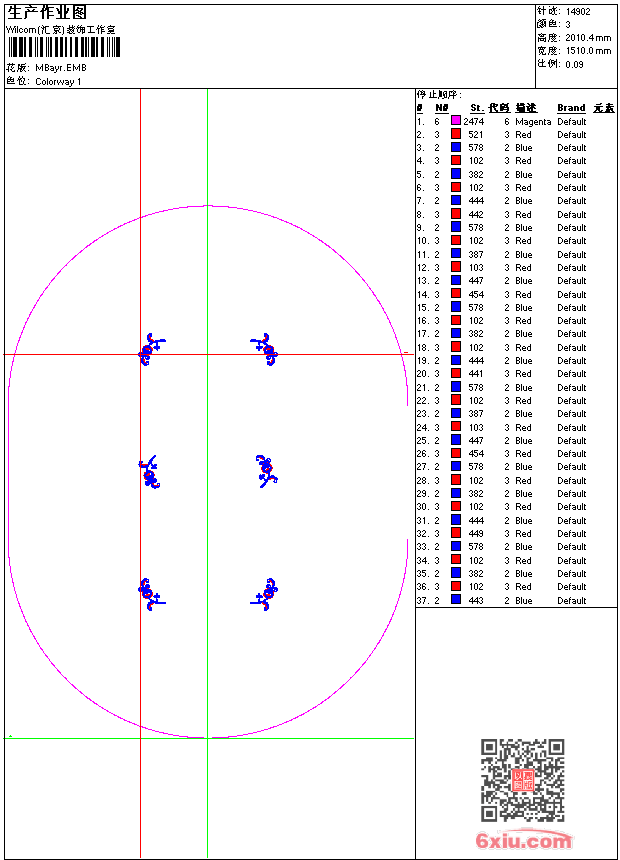
Task: Select the middle-left embroidery motif
Action: point(150,471)
